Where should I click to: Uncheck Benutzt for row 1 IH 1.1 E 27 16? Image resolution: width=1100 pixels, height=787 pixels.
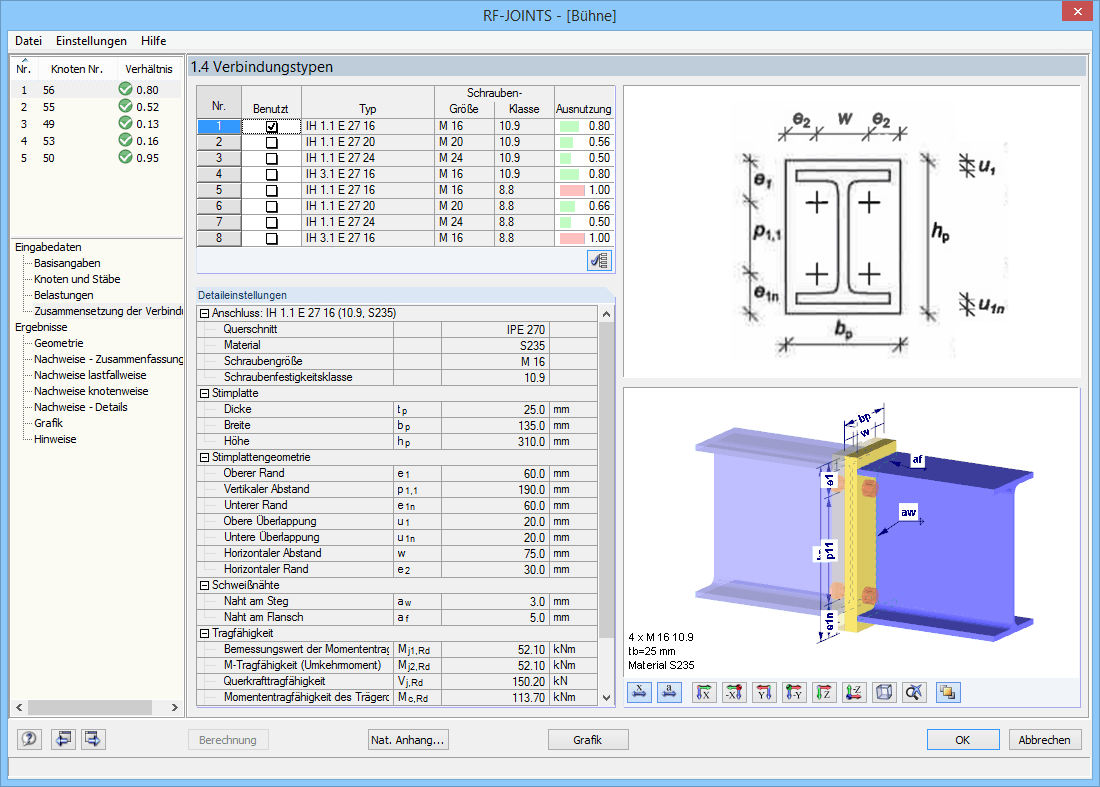pyautogui.click(x=271, y=126)
